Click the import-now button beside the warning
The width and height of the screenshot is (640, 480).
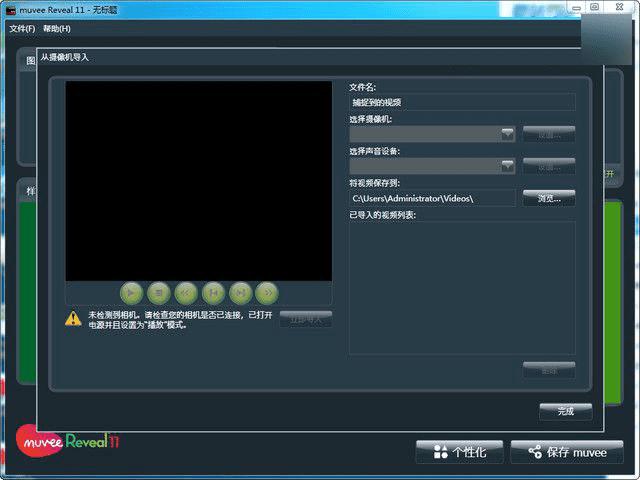(x=306, y=319)
